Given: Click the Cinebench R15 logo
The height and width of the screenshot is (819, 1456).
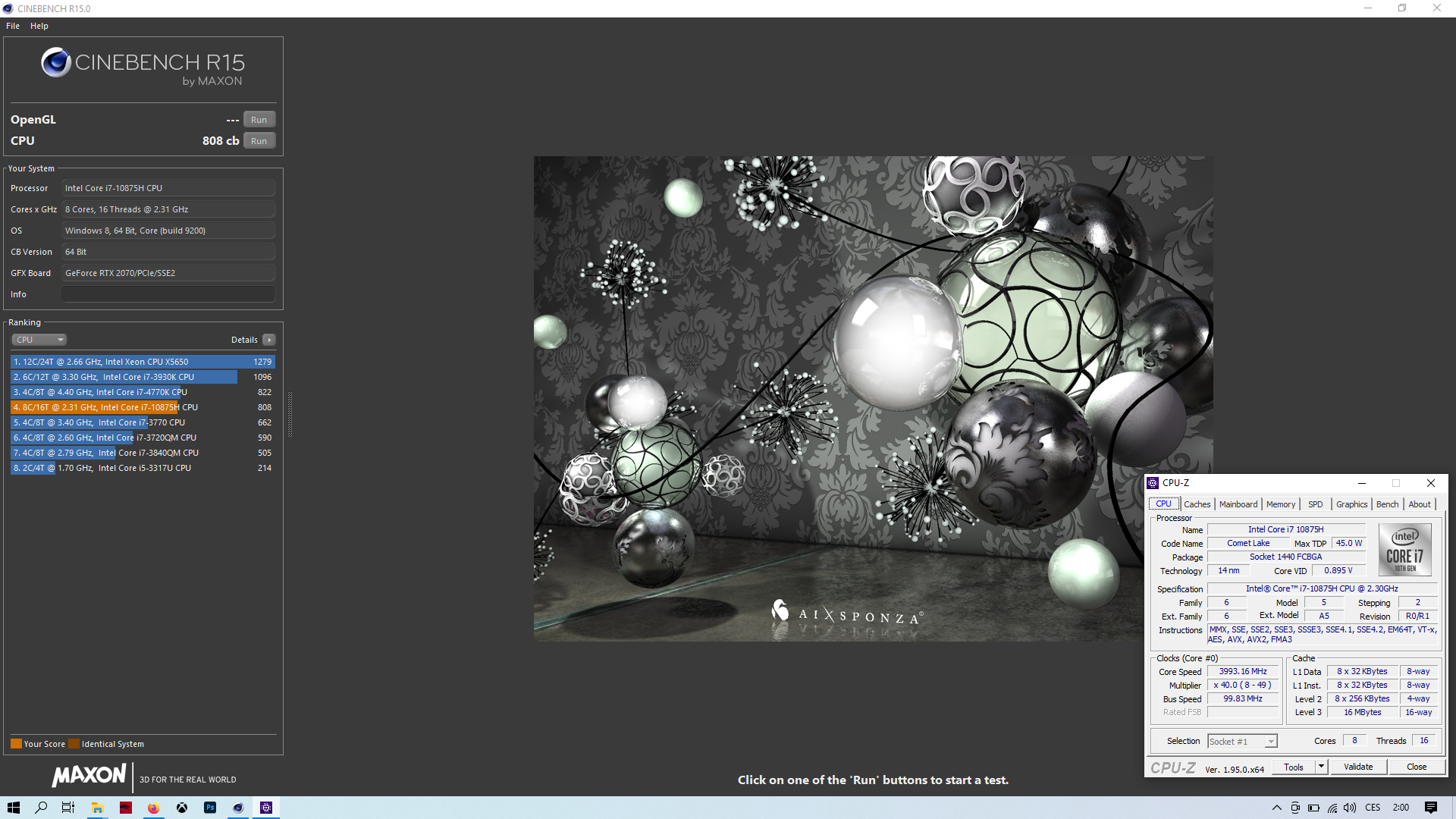Looking at the screenshot, I should [143, 67].
